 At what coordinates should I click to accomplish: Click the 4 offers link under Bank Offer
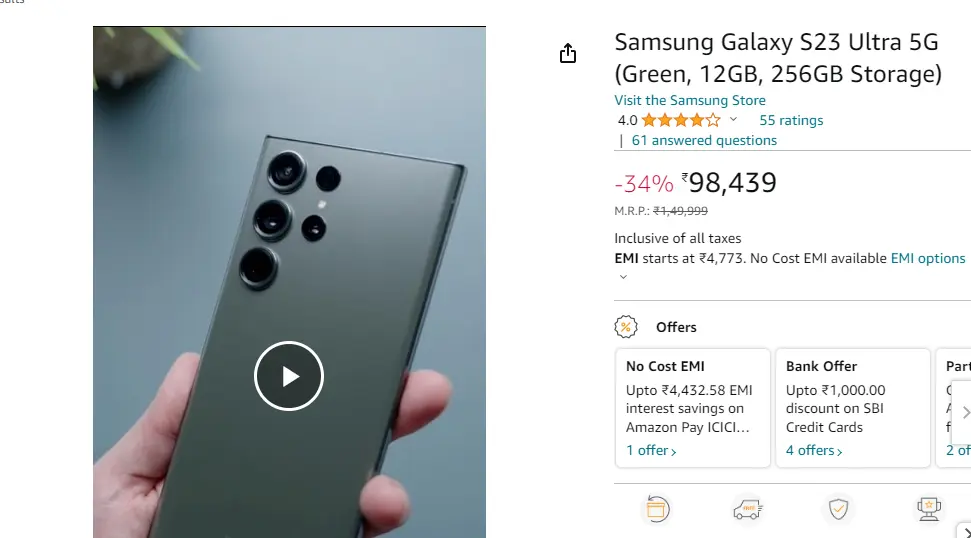(814, 451)
